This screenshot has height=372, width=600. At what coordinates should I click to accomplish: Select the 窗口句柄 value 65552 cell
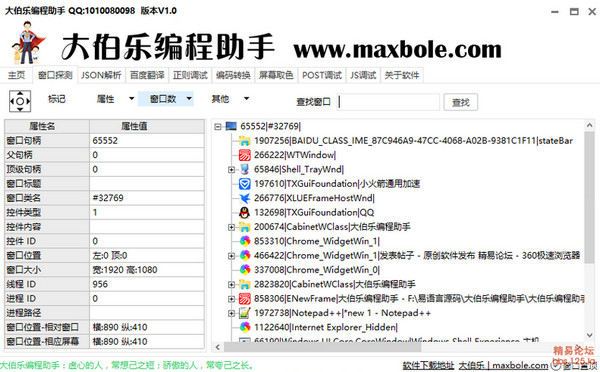point(147,140)
